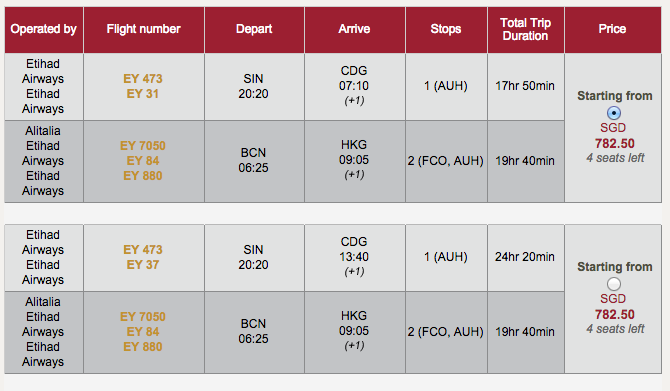Select the first itinerary's price radio button
670x391 pixels.
tap(614, 113)
